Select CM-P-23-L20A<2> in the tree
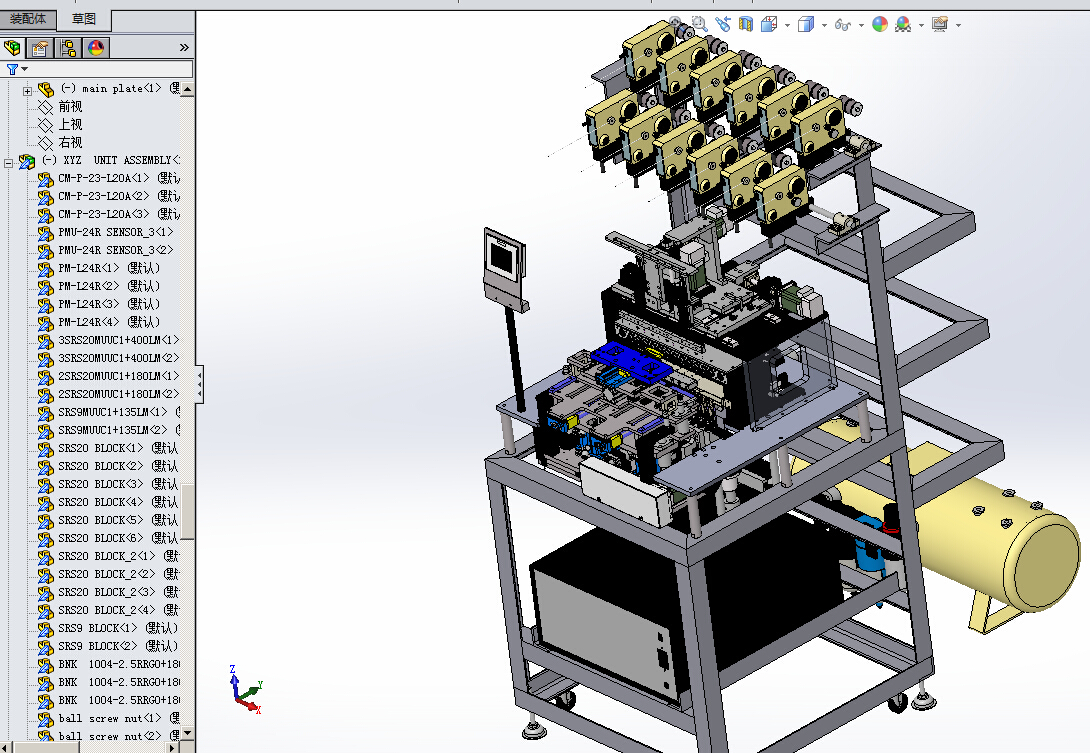1090x753 pixels. coord(119,197)
